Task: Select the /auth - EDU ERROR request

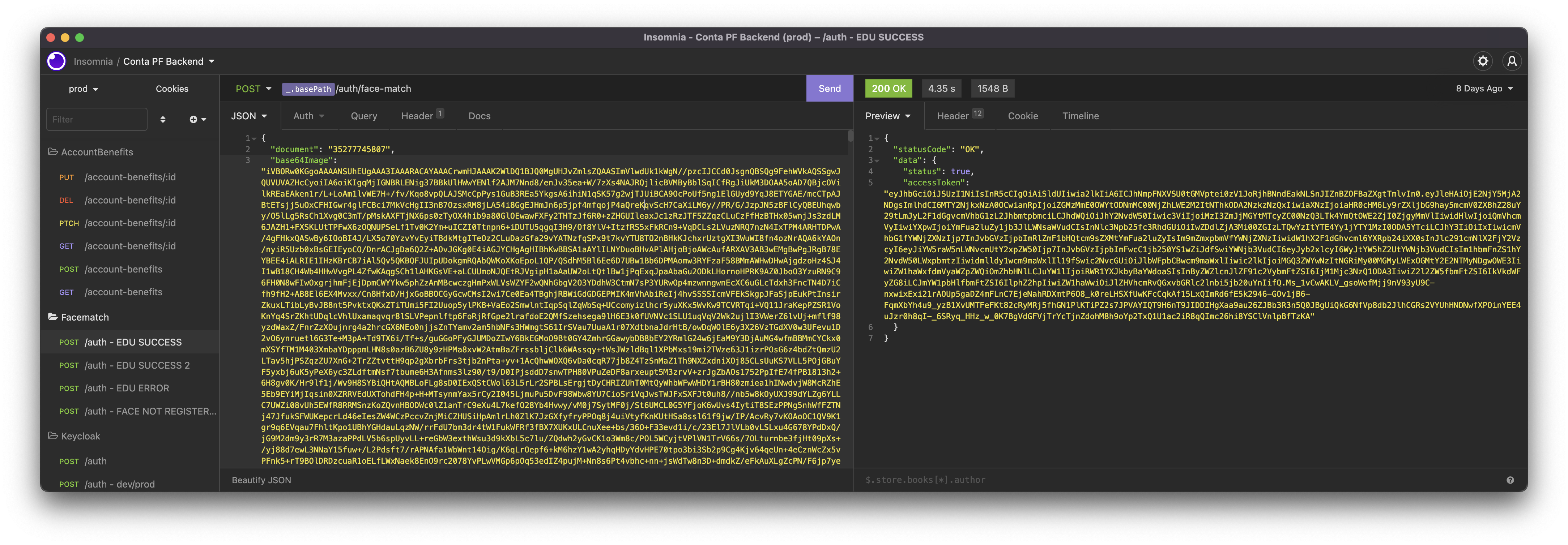Action: [127, 388]
